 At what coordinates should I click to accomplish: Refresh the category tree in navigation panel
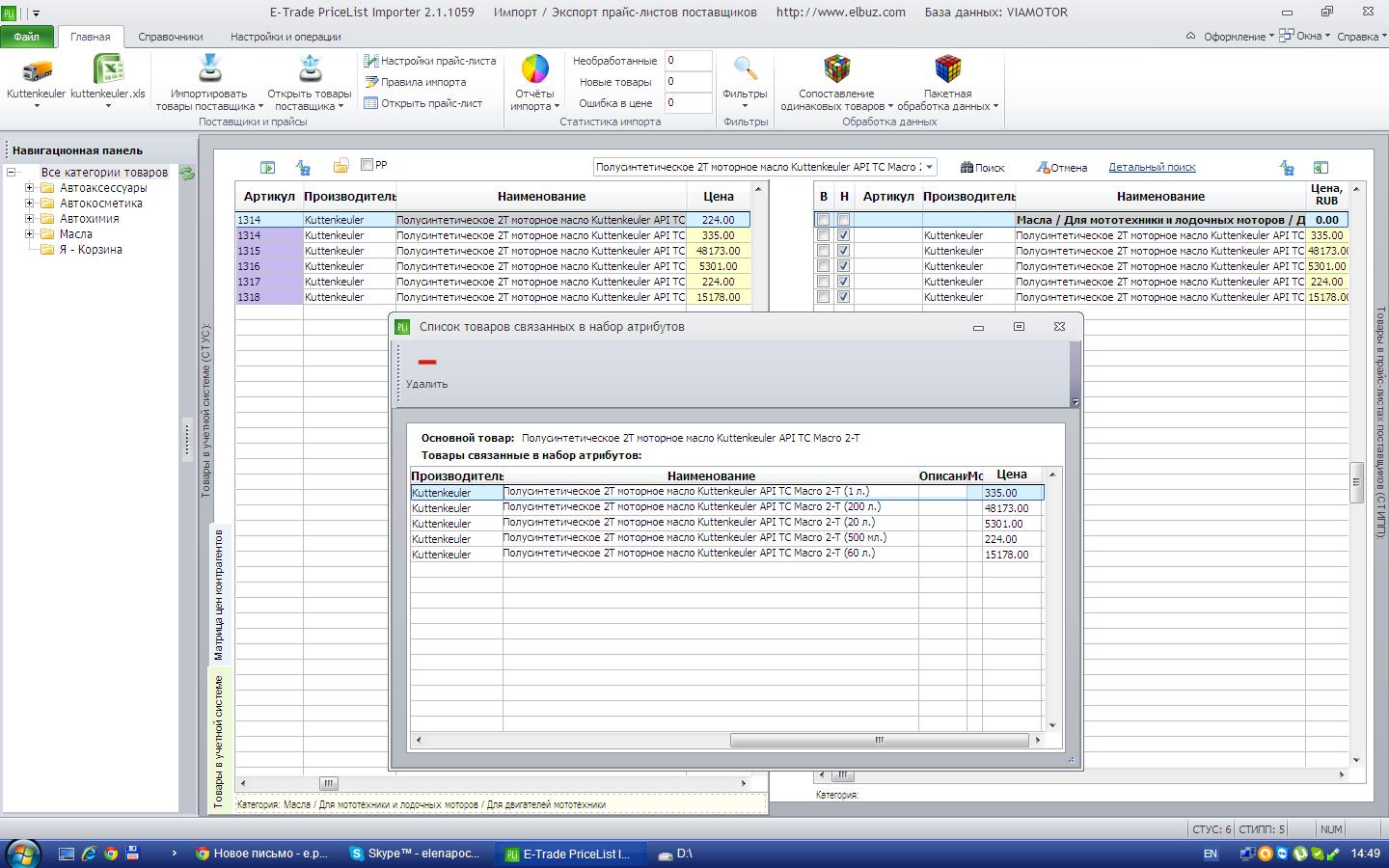click(x=187, y=174)
